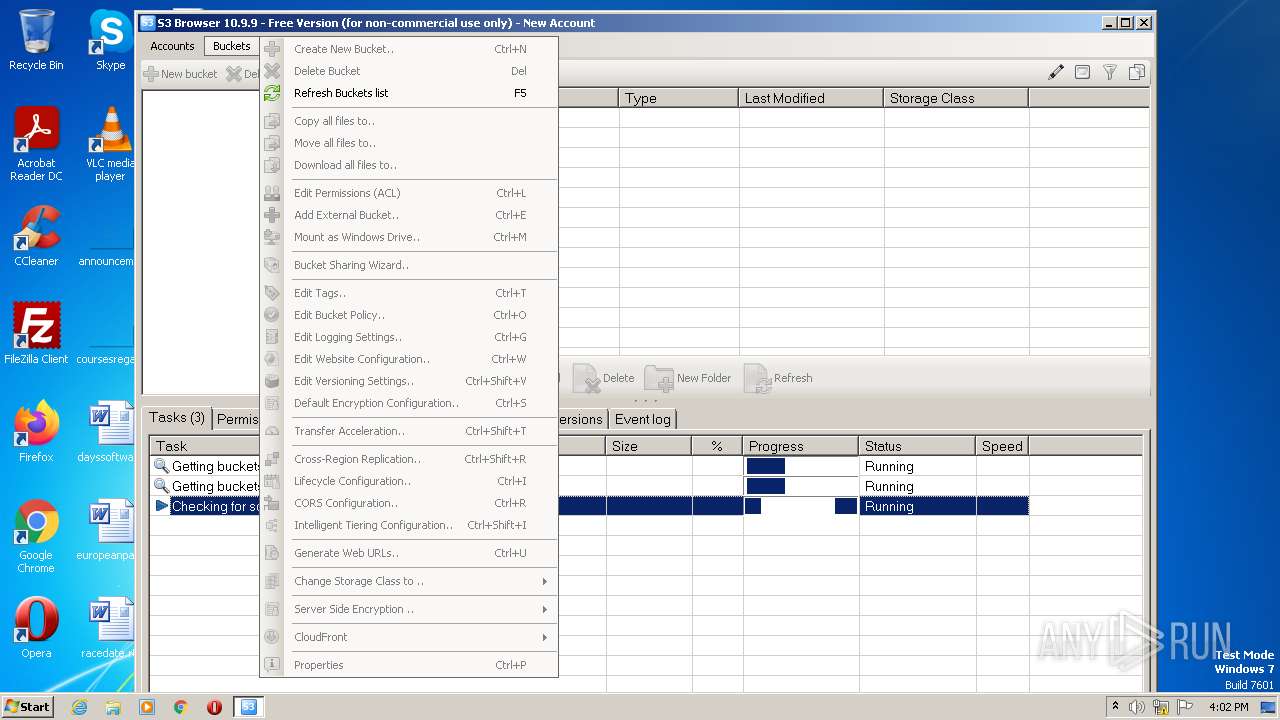Image resolution: width=1280 pixels, height=720 pixels.
Task: Expand the Server Side Encryption submenu
Action: point(408,609)
